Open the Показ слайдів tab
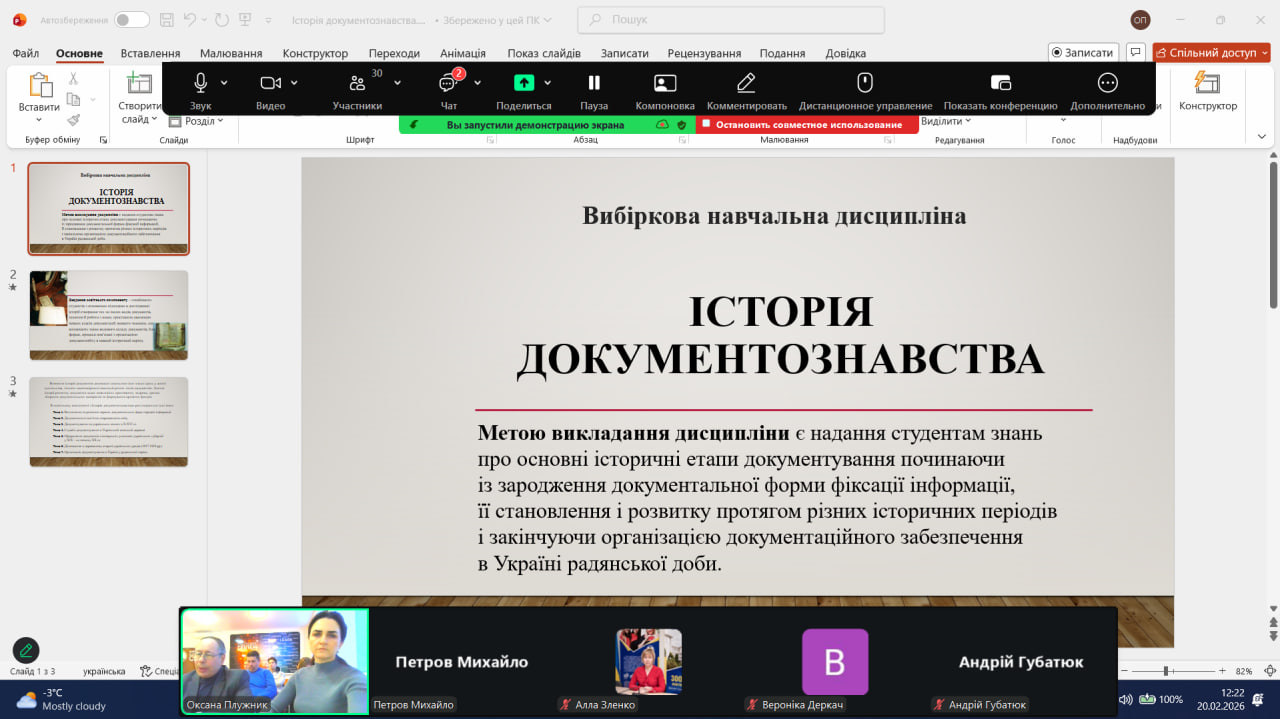This screenshot has width=1280, height=719. click(544, 53)
